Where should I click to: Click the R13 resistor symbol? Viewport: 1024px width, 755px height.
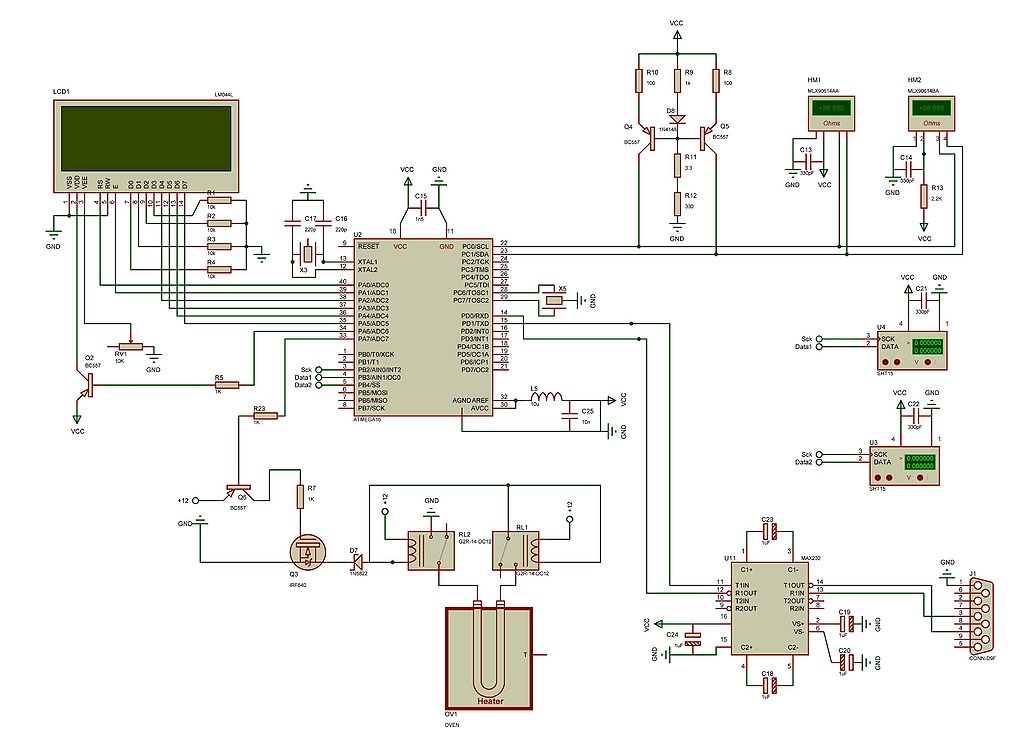(924, 196)
